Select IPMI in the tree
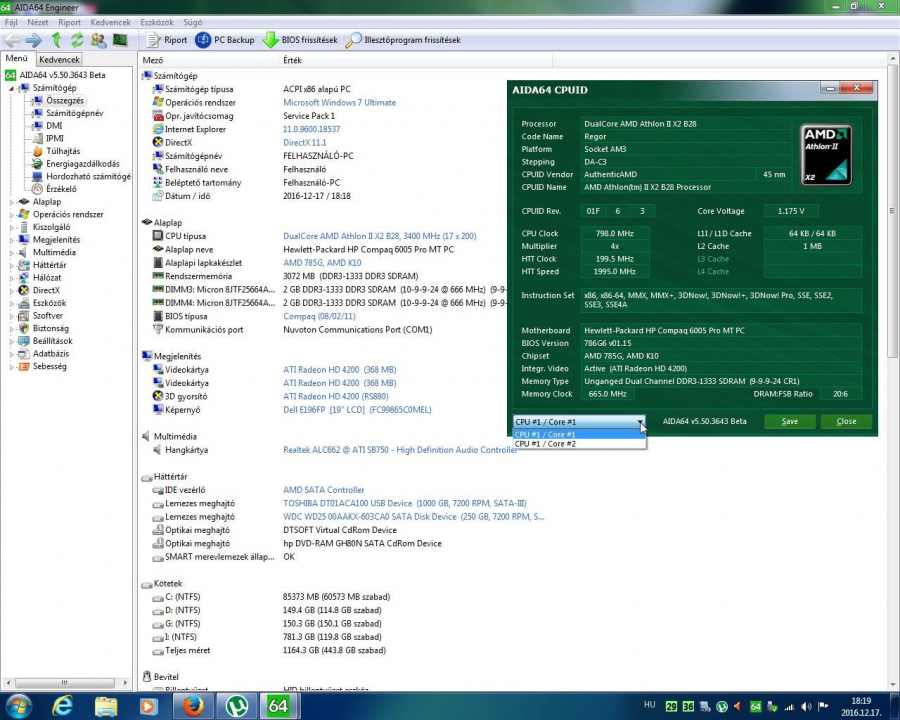 coord(55,138)
